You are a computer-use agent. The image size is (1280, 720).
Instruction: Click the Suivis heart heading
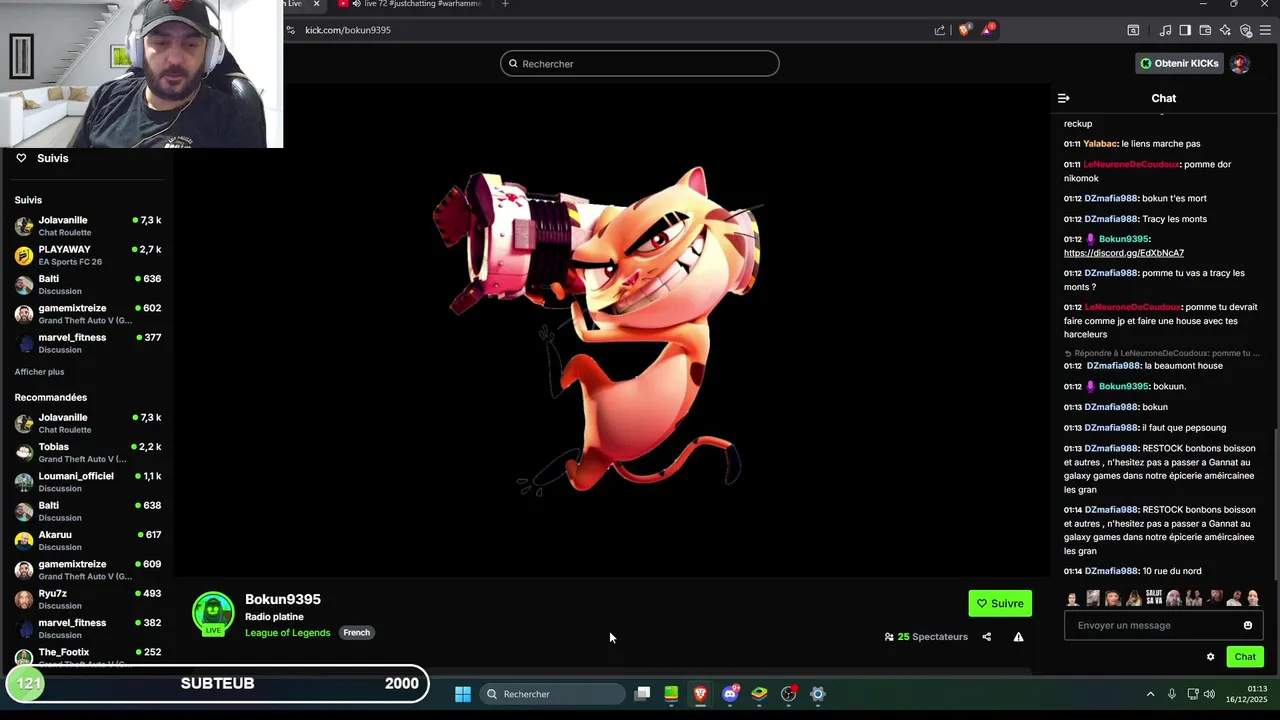click(x=42, y=158)
